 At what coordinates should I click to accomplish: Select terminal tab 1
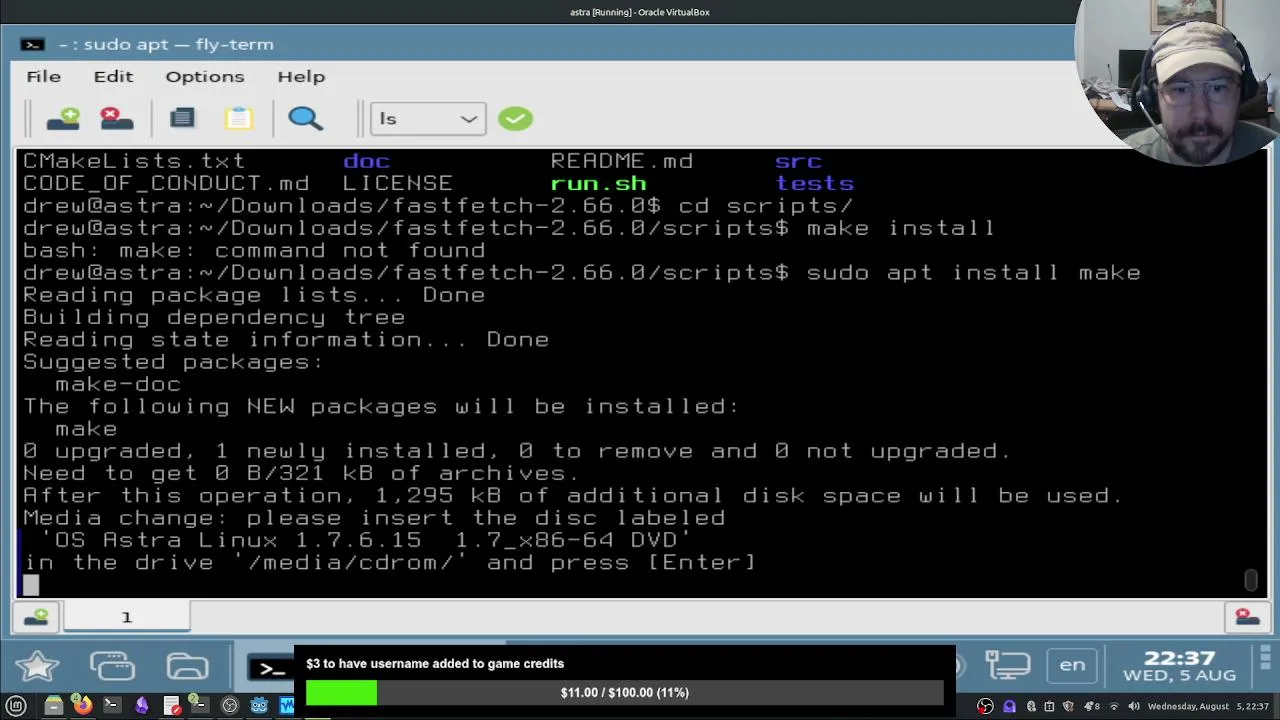(126, 617)
